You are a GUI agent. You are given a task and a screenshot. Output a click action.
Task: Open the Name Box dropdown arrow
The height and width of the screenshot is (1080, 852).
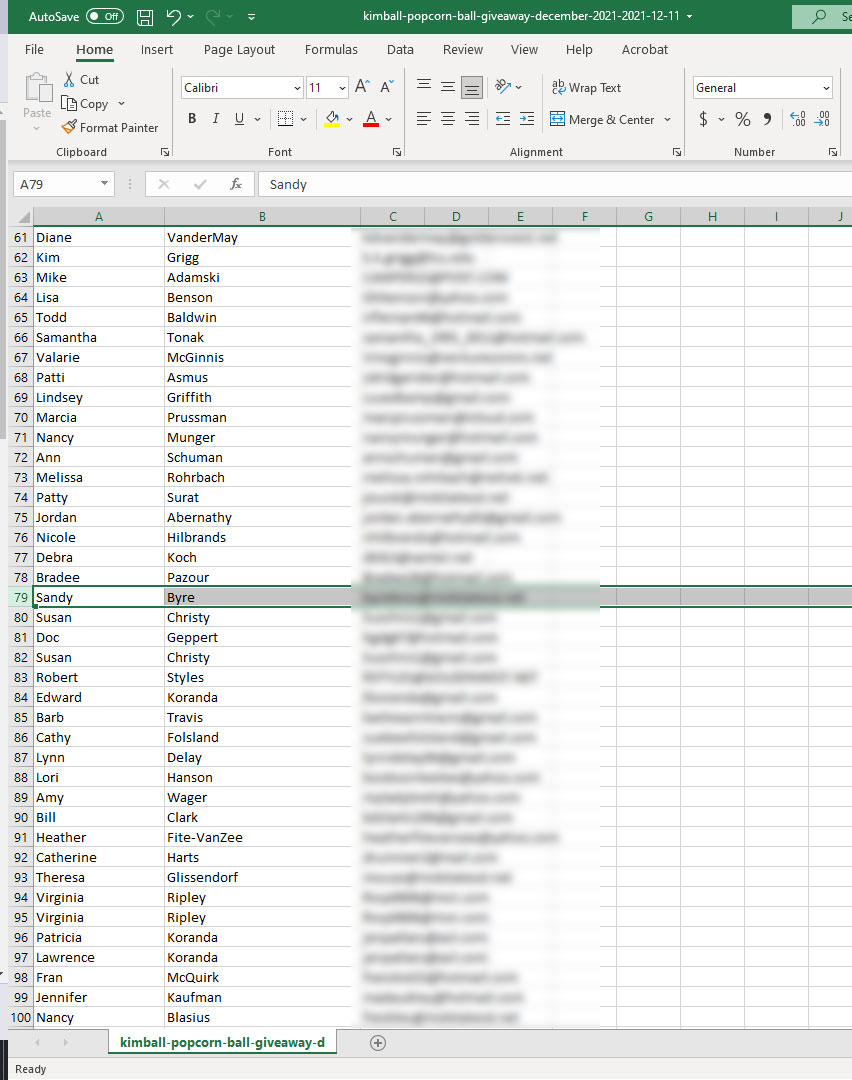(105, 184)
